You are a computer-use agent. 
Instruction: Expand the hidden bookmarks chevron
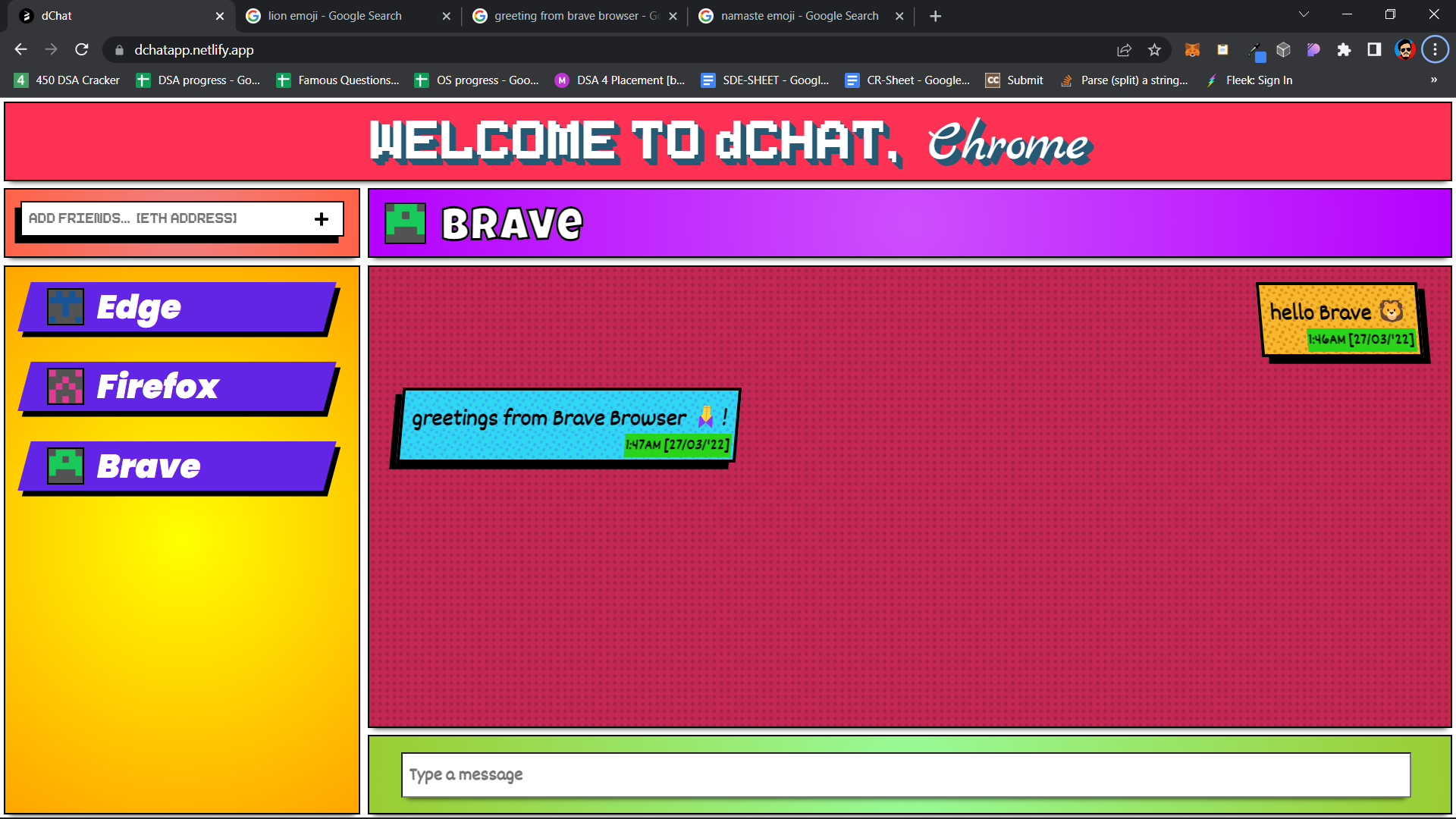[1433, 80]
